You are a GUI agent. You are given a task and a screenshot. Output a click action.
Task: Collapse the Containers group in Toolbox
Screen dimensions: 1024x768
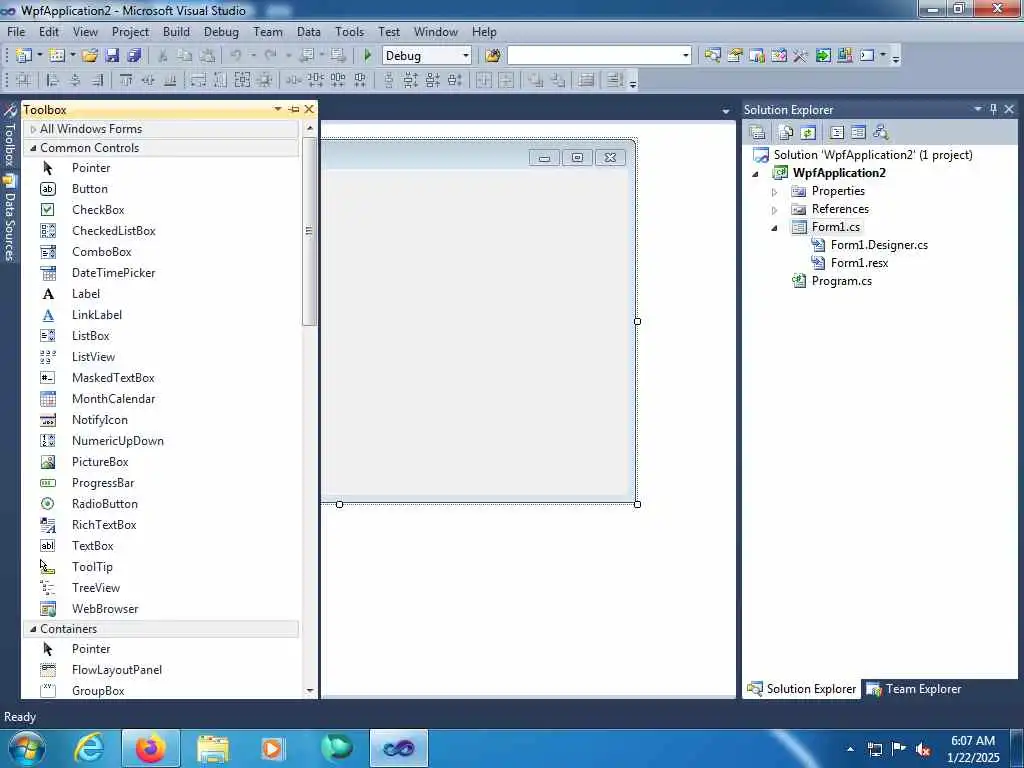(x=33, y=629)
